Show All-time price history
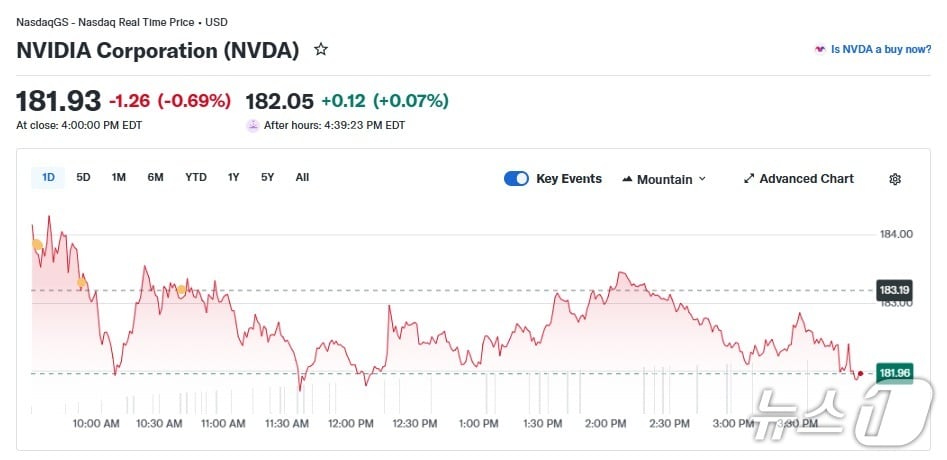947x460 pixels. [x=302, y=178]
